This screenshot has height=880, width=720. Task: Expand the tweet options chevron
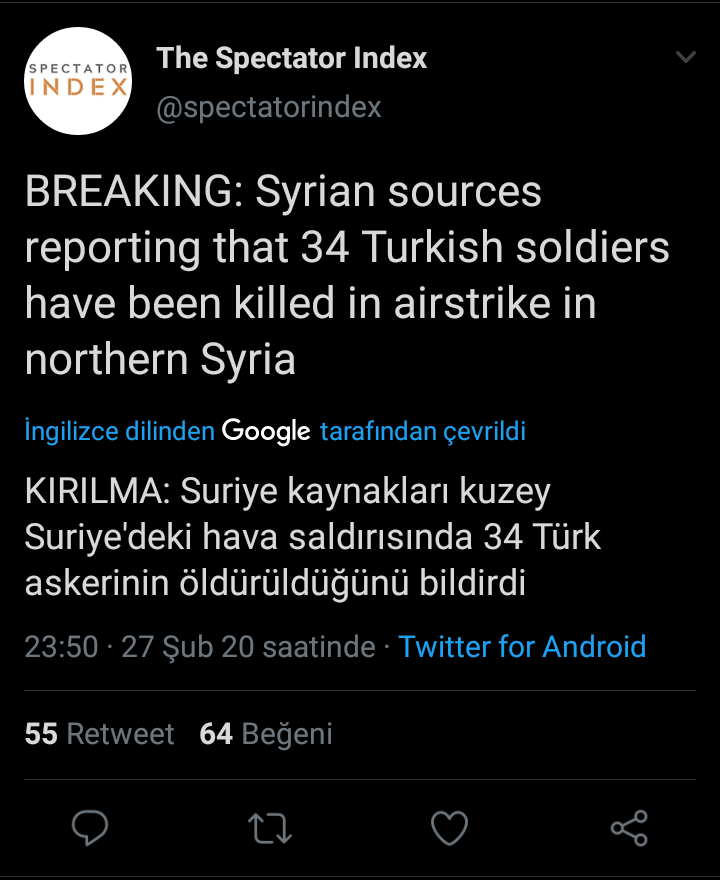[686, 58]
